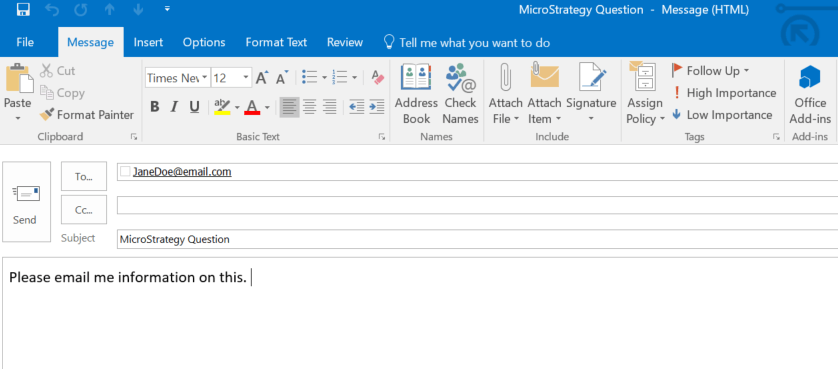Click the To... button
The width and height of the screenshot is (838, 369).
click(84, 176)
